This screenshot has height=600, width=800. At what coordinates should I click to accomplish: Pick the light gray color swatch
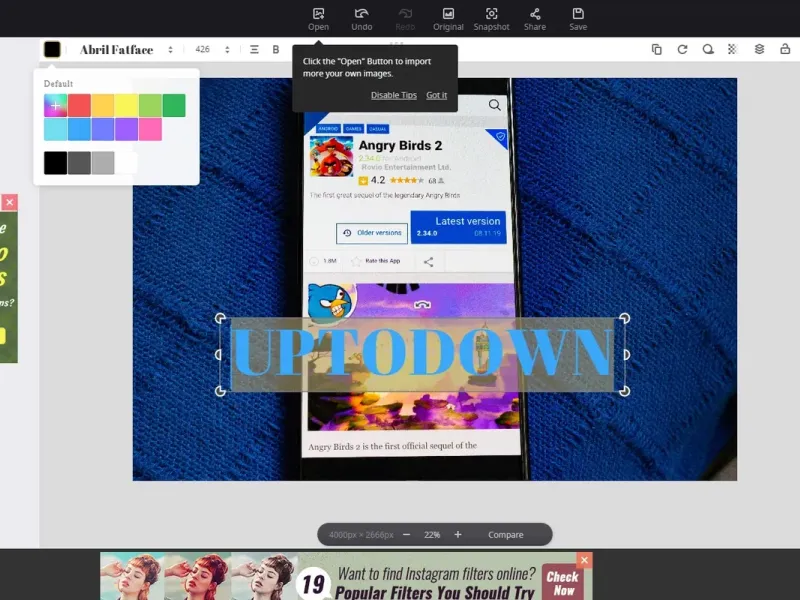(103, 163)
